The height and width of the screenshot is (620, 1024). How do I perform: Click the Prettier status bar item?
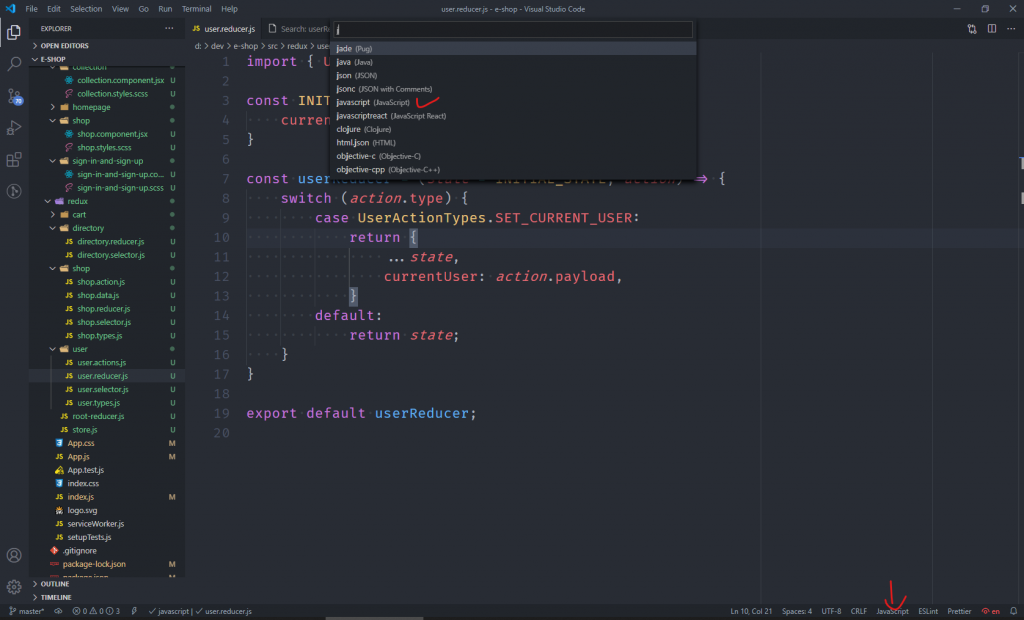(959, 612)
